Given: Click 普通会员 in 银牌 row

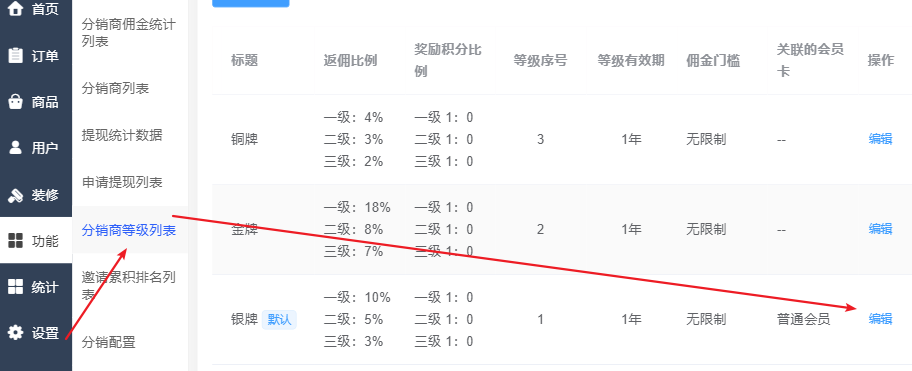Looking at the screenshot, I should [x=803, y=319].
